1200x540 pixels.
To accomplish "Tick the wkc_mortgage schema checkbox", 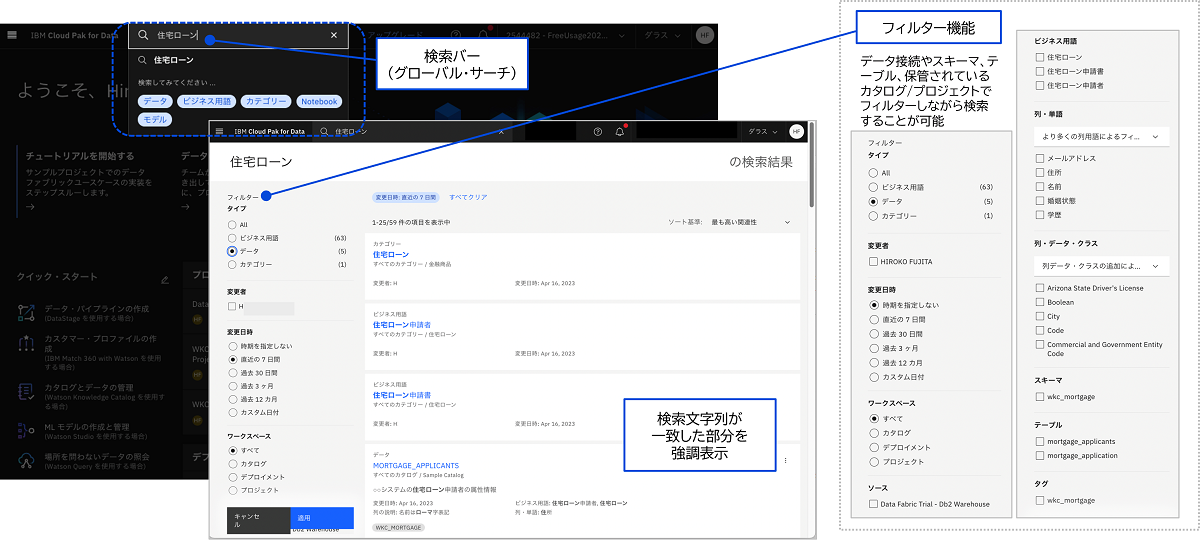I will (x=1041, y=397).
